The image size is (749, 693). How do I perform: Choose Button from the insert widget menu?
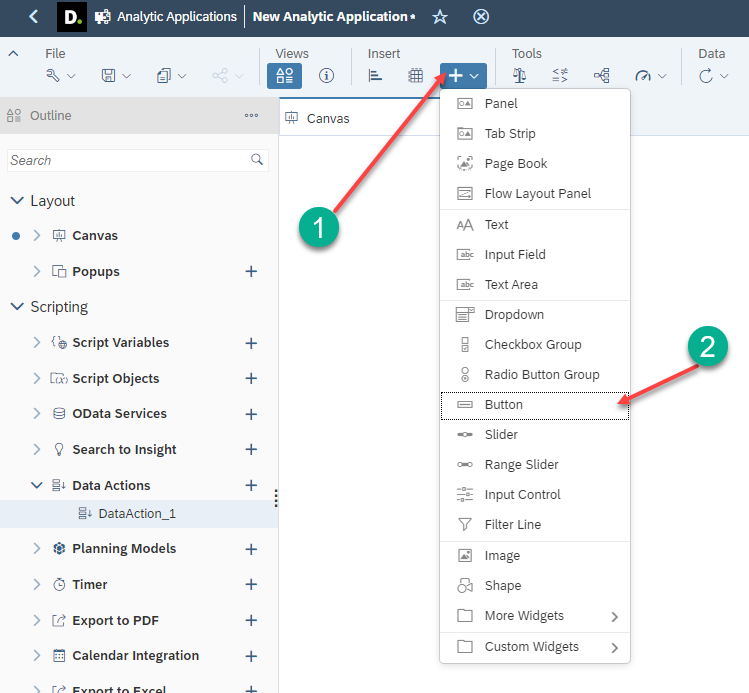pos(503,405)
